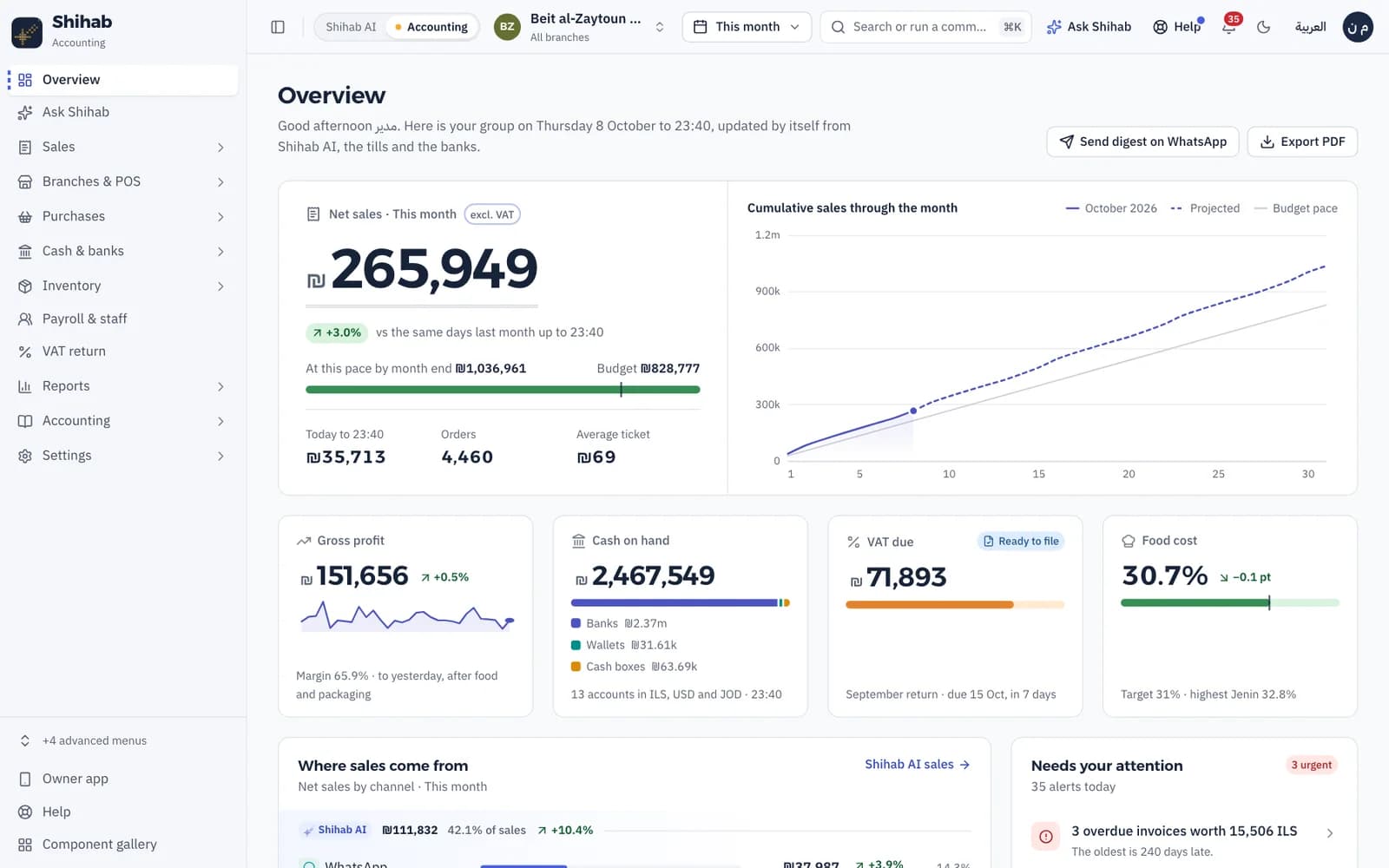Image resolution: width=1389 pixels, height=868 pixels.
Task: Open Ask Shihab in the sidebar
Action: (x=122, y=112)
